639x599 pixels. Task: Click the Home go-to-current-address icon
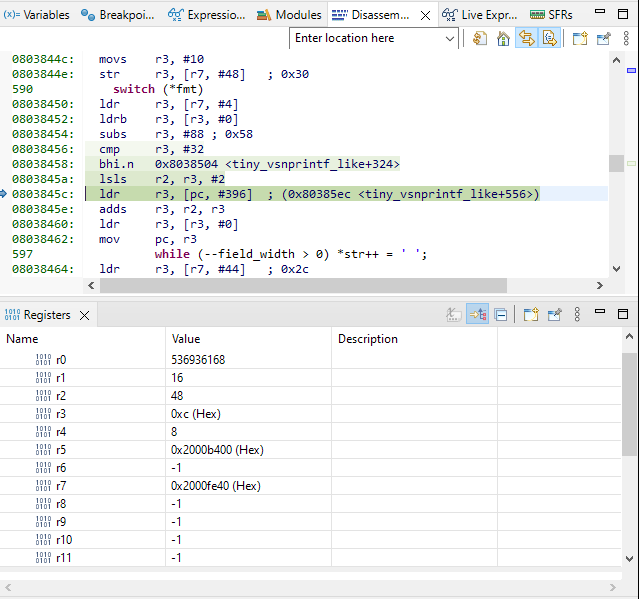coord(503,38)
